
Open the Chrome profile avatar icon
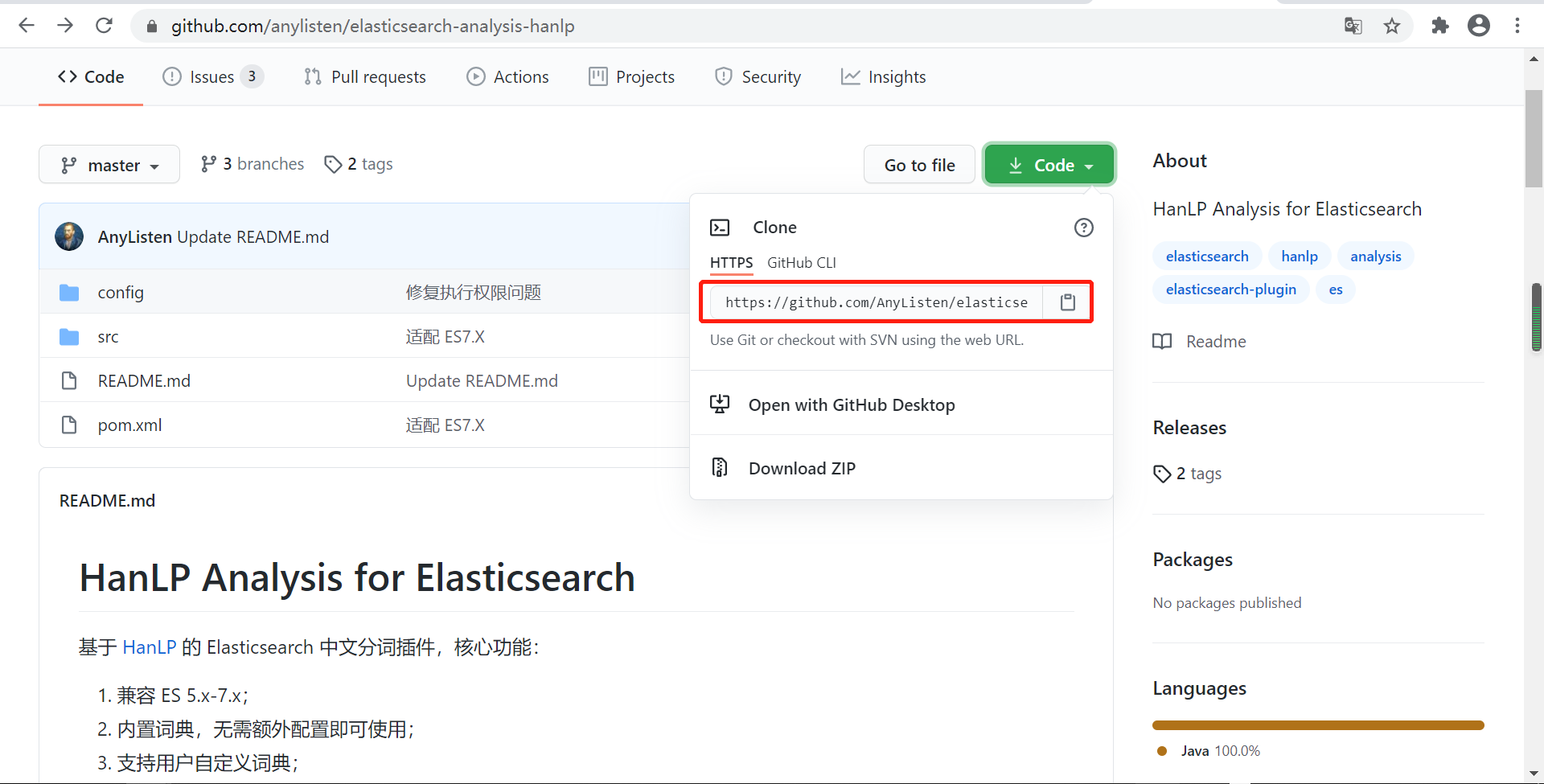1479,26
